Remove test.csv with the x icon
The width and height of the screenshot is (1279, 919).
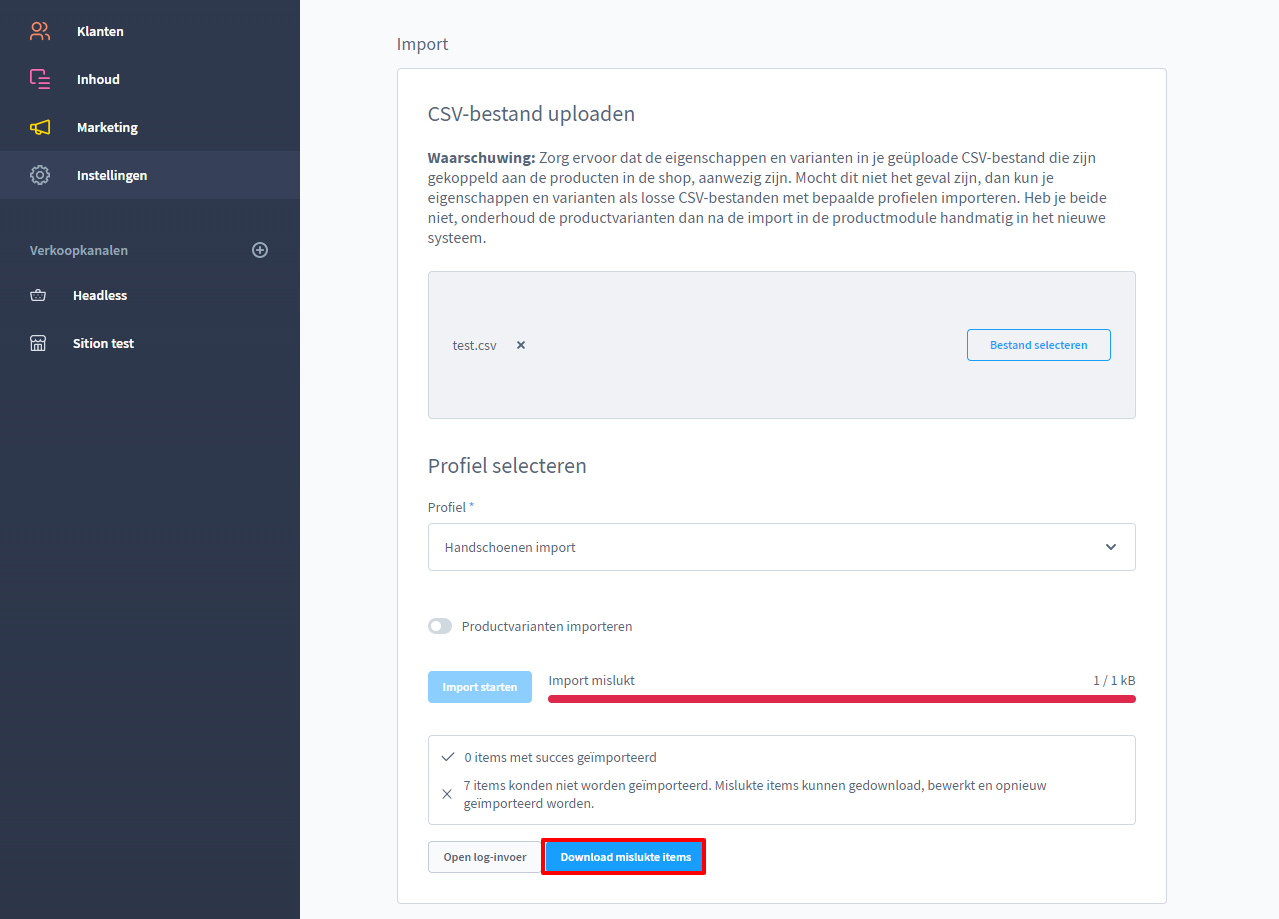click(521, 345)
